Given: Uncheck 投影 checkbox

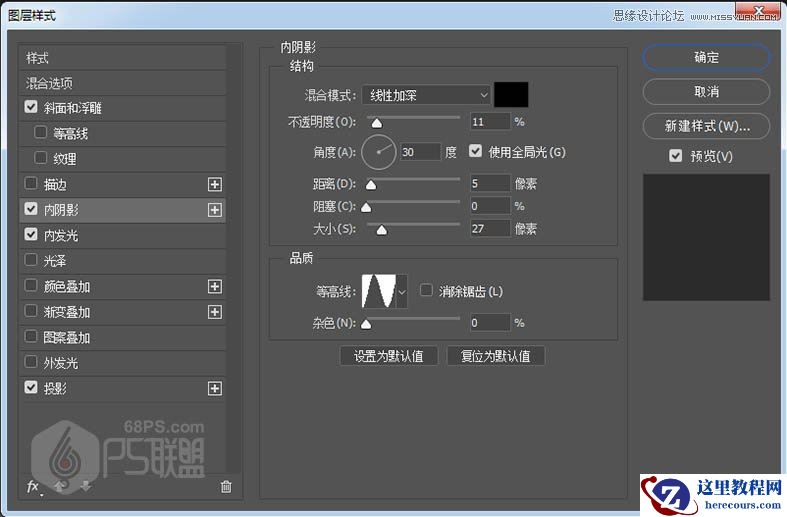Looking at the screenshot, I should click(x=31, y=387).
